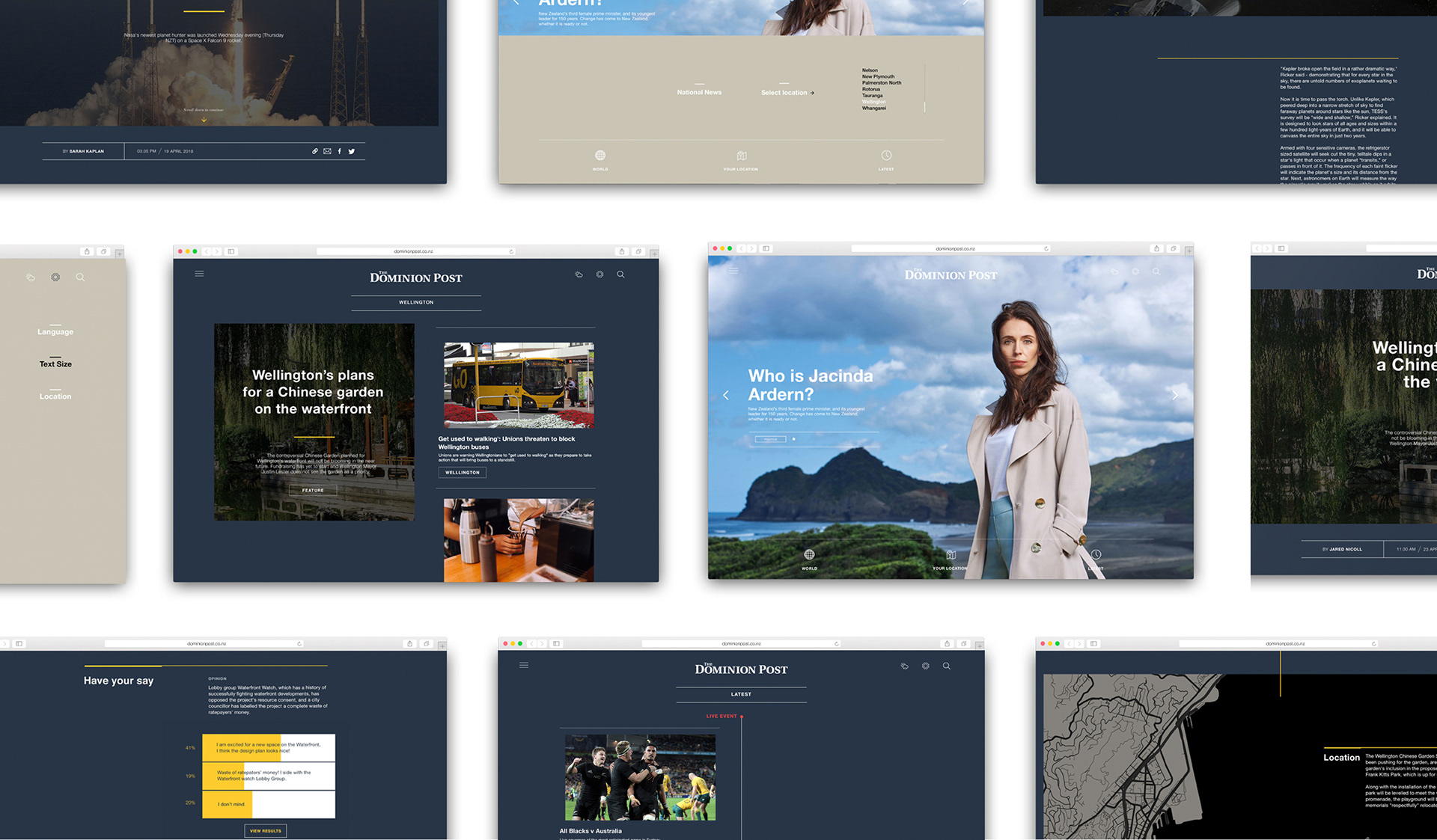The height and width of the screenshot is (840, 1437).
Task: Click the tabs overview icon in Wellington browser toolbar
Action: tap(638, 251)
